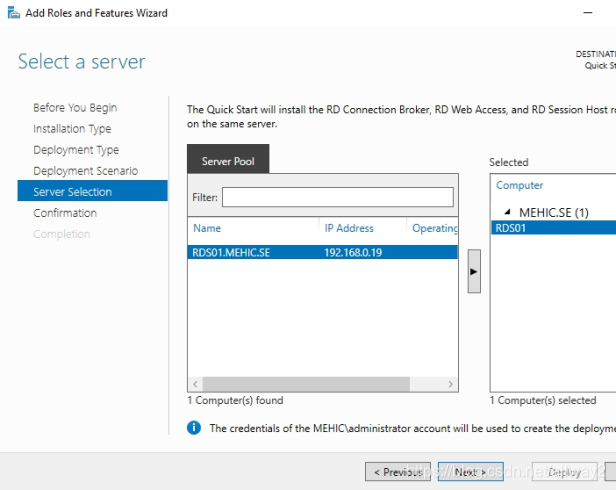The width and height of the screenshot is (616, 490).
Task: Click the right arrow of the horizontal scrollbar
Action: click(x=451, y=384)
